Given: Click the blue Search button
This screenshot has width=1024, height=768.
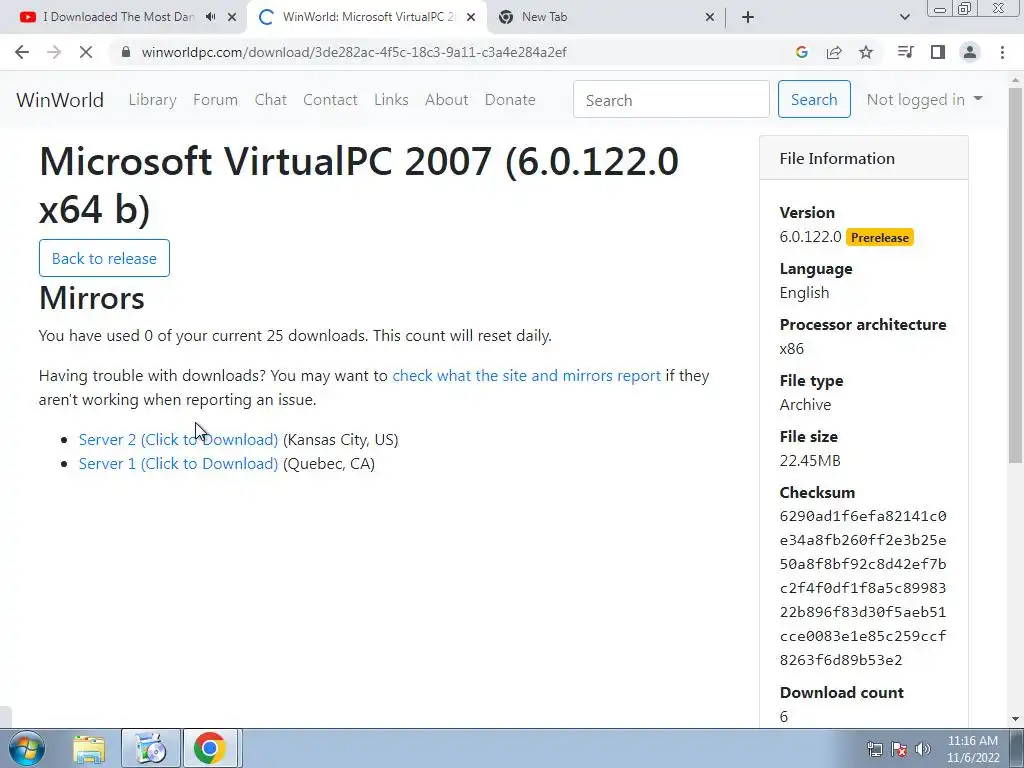Looking at the screenshot, I should click(814, 99).
